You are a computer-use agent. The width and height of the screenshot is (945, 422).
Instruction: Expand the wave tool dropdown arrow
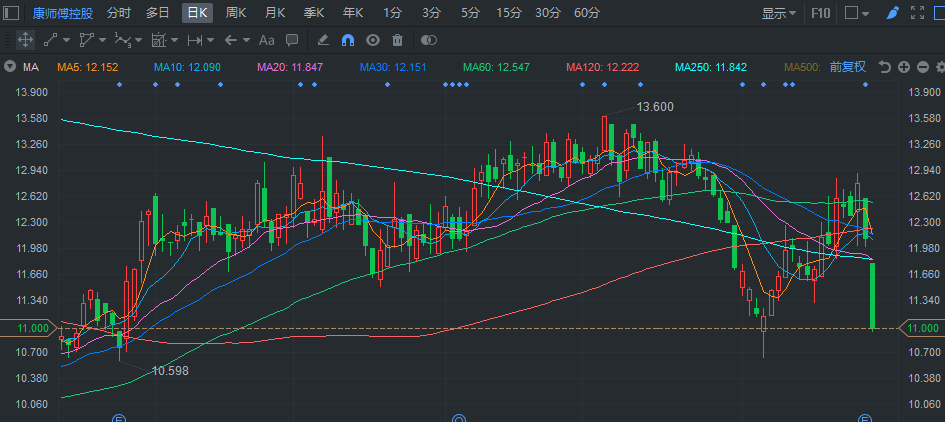click(x=139, y=40)
